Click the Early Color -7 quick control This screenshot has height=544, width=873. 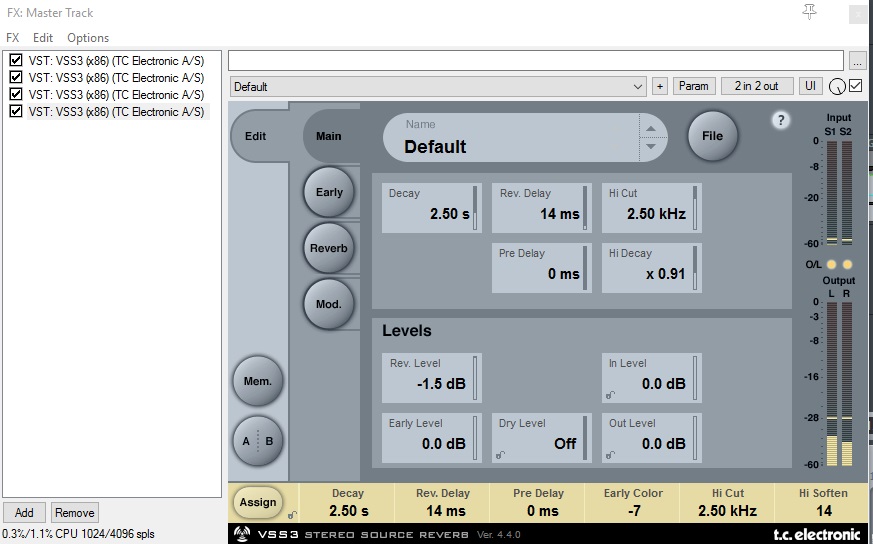(633, 503)
